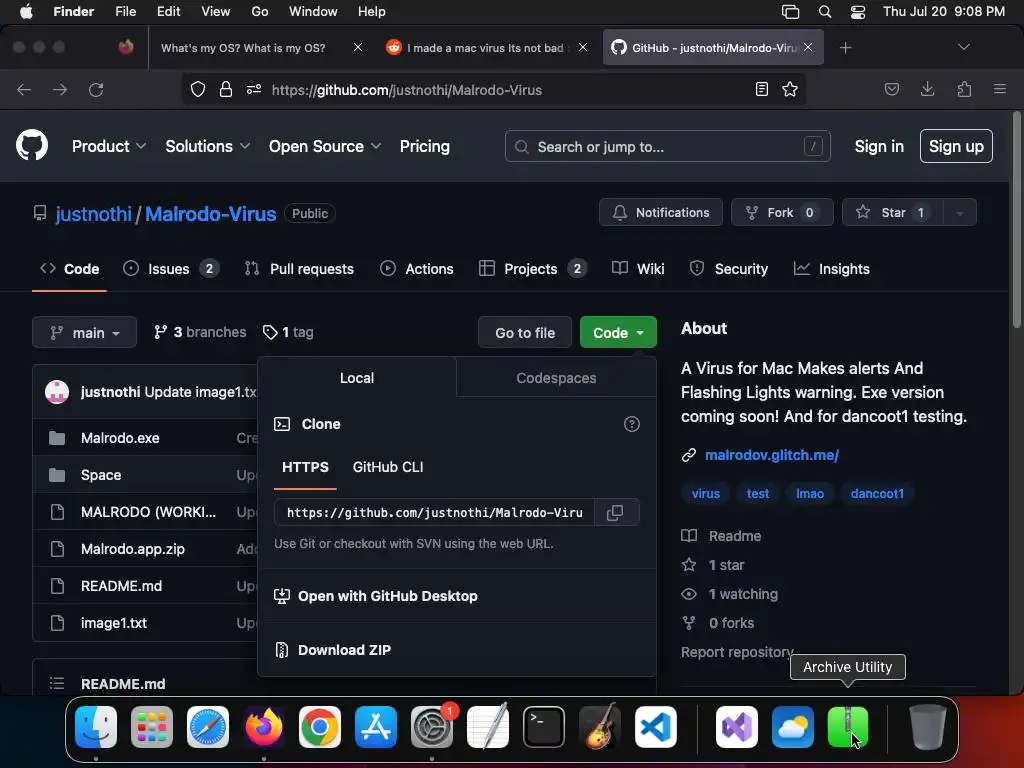Focus the Search or jump to field
Viewport: 1024px width, 768px height.
tap(667, 146)
